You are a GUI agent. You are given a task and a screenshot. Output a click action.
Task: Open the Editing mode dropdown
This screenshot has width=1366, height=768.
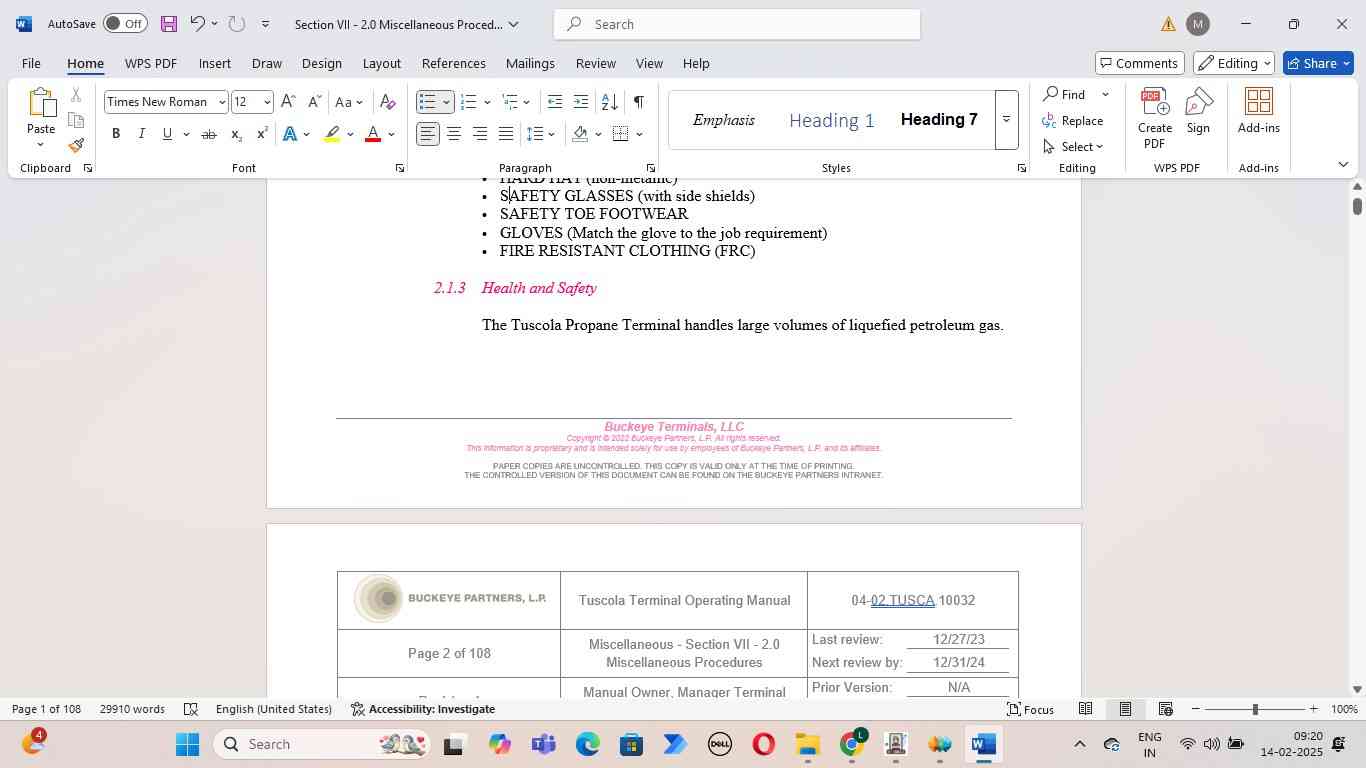tap(1233, 63)
